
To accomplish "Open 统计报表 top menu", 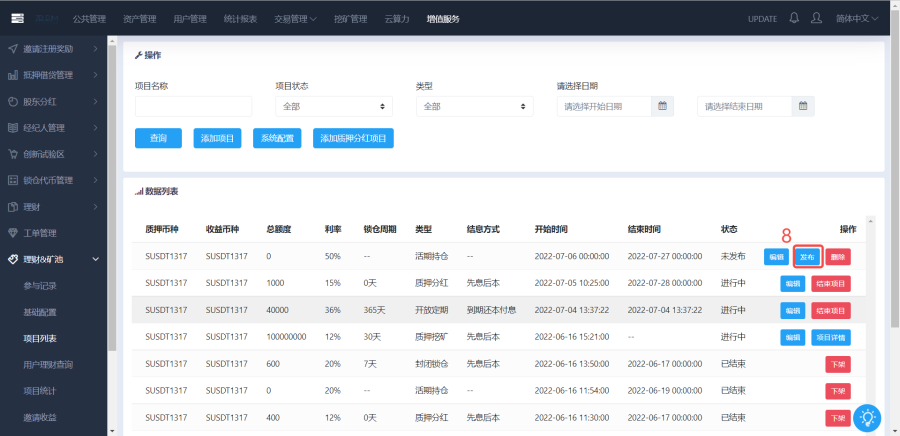I will click(240, 19).
